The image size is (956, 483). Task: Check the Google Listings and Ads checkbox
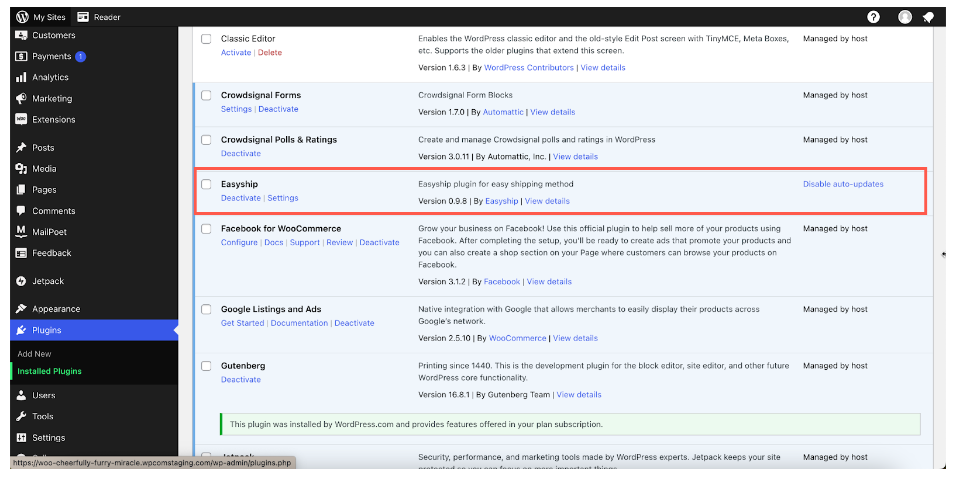pos(206,309)
